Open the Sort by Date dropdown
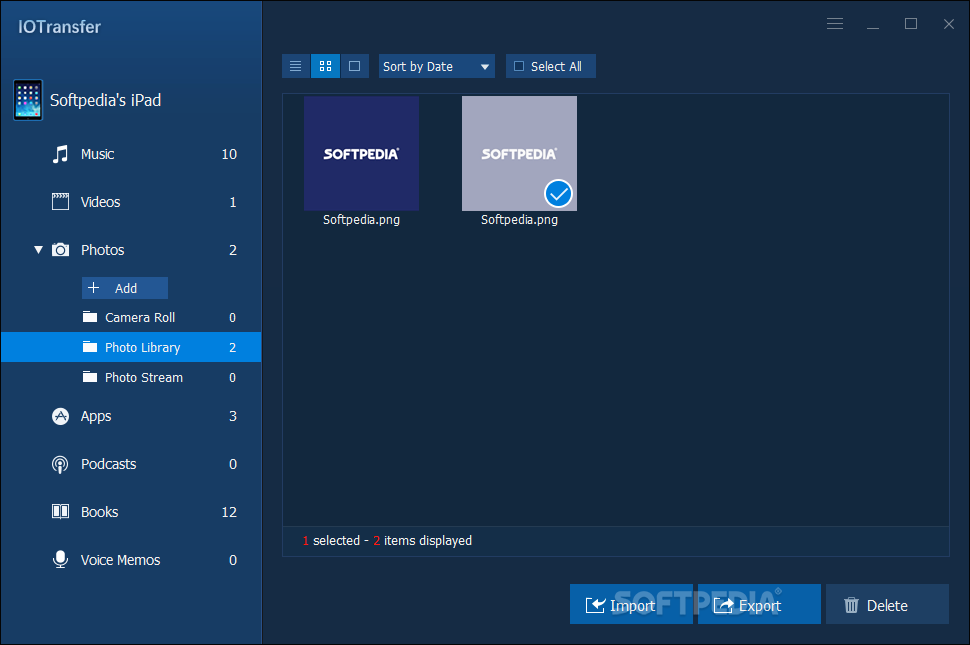 [x=436, y=66]
